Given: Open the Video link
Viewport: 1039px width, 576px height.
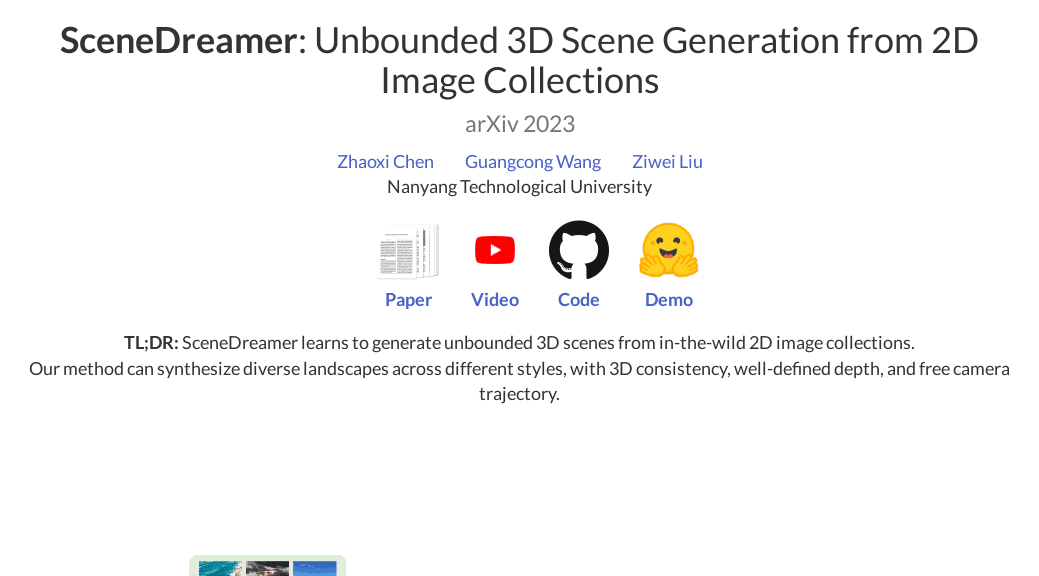Looking at the screenshot, I should click(494, 299).
